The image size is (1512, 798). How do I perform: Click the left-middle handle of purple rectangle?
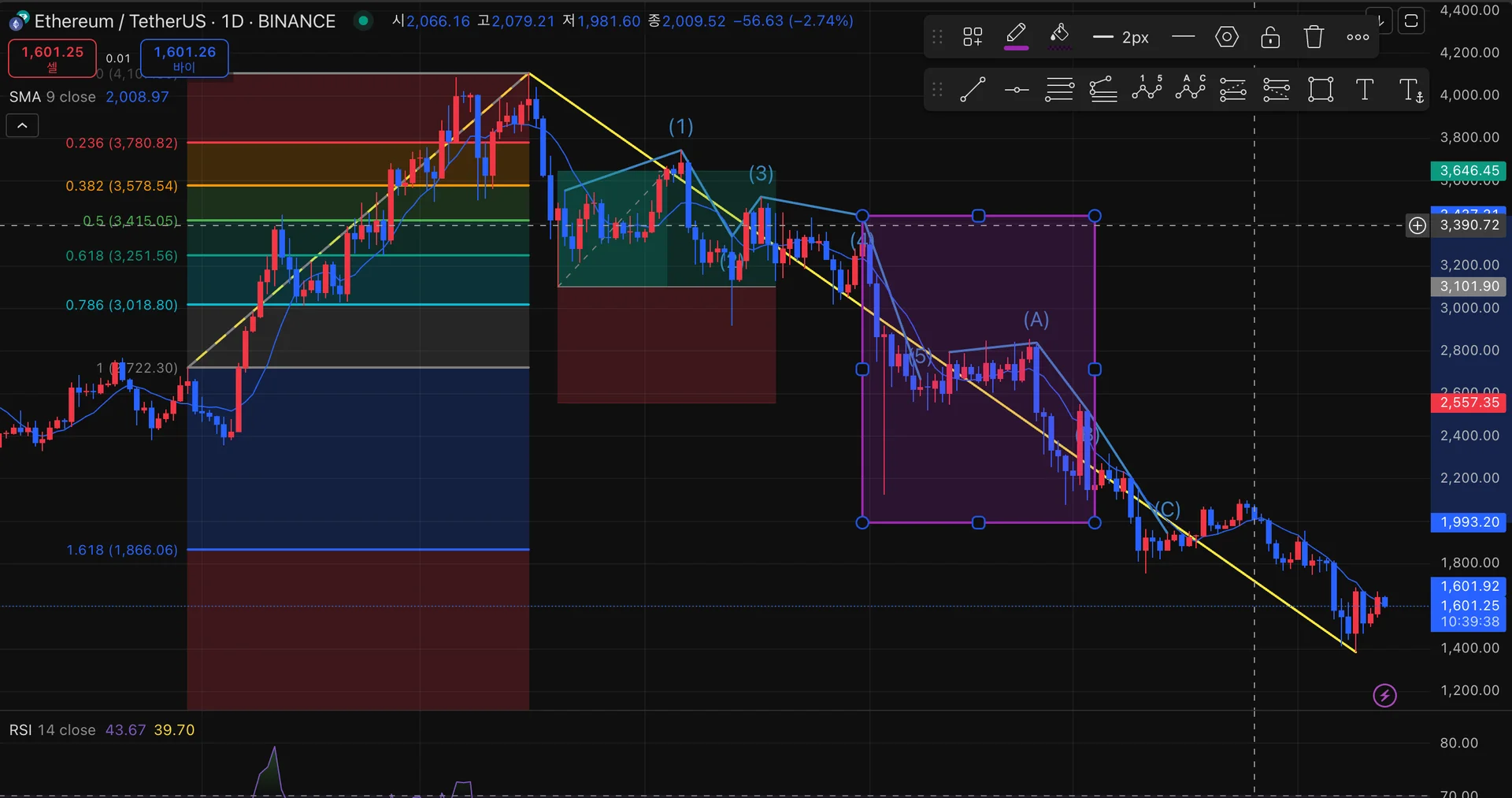tap(862, 369)
